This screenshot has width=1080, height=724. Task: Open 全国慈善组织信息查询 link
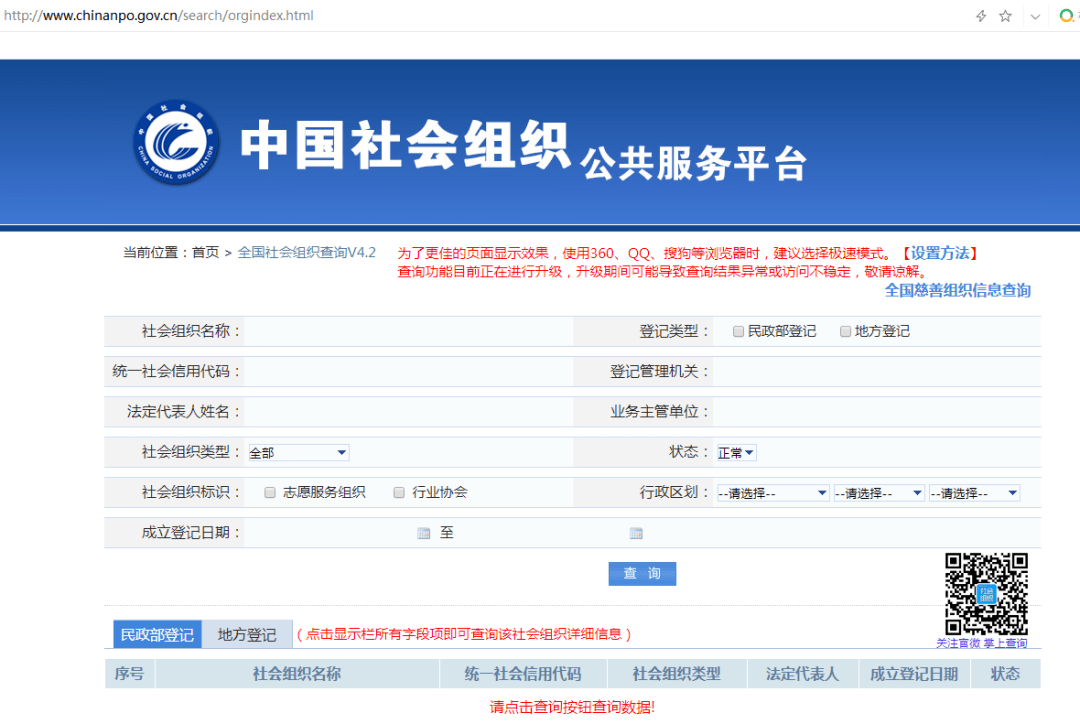957,291
